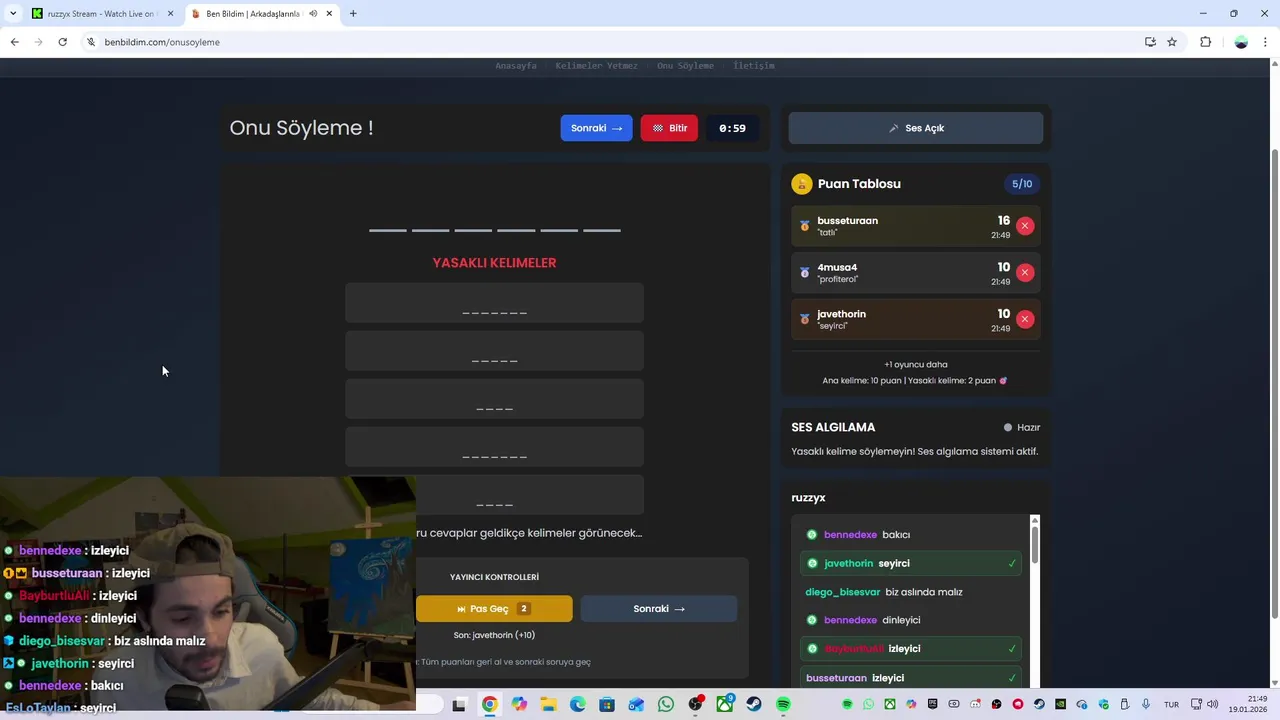This screenshot has width=1280, height=720.
Task: Go to Anasayfa in site navigation
Action: click(x=516, y=66)
